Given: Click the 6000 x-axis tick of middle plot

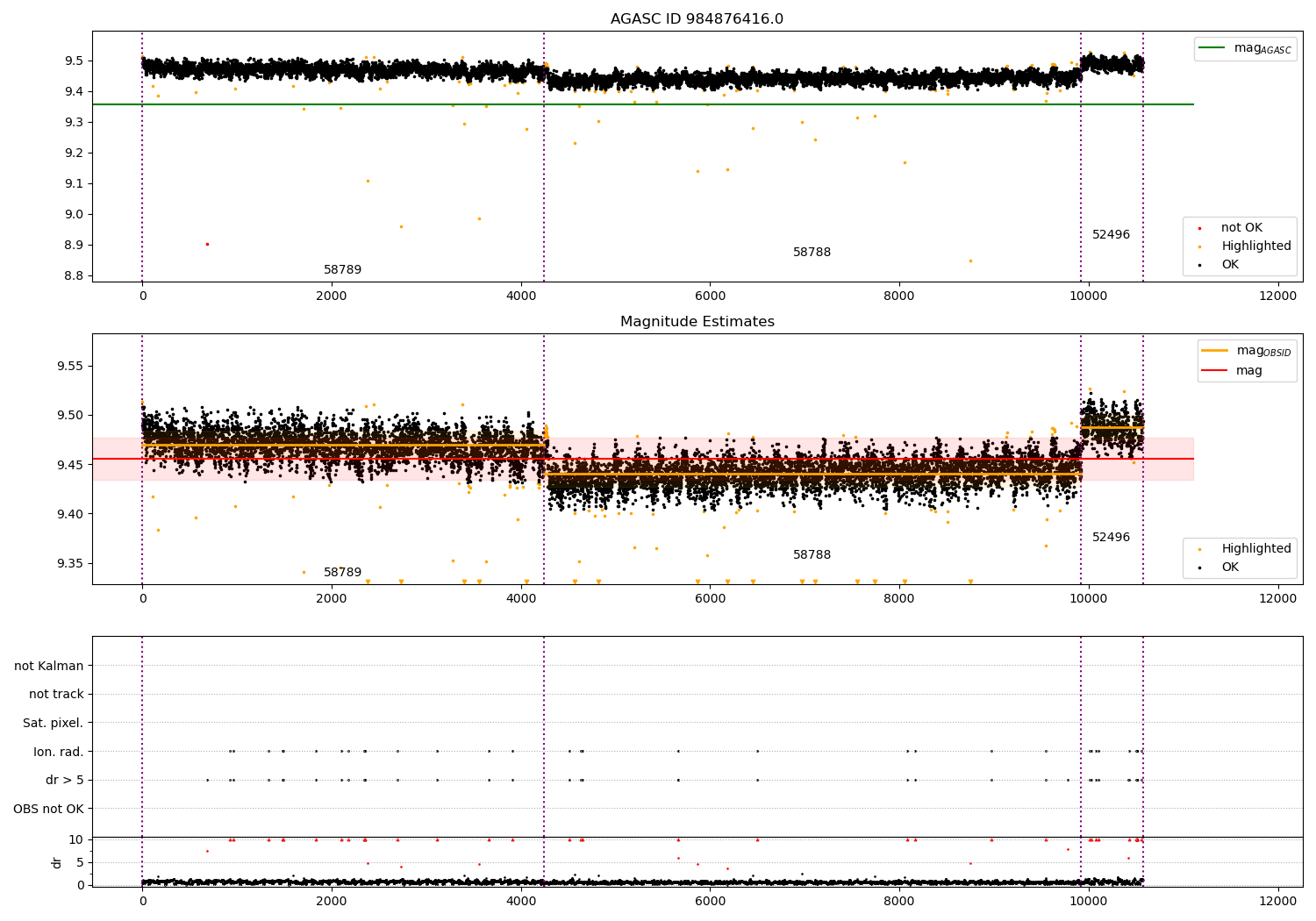Looking at the screenshot, I should coord(710,599).
